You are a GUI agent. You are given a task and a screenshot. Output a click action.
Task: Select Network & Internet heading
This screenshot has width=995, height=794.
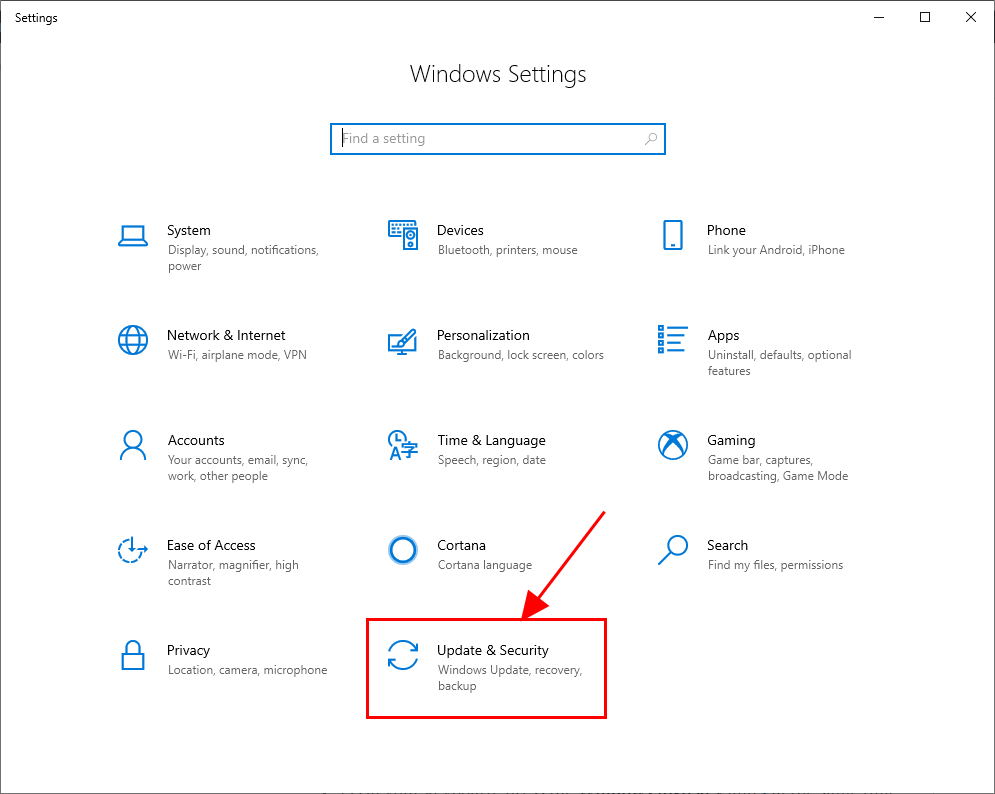pyautogui.click(x=226, y=335)
